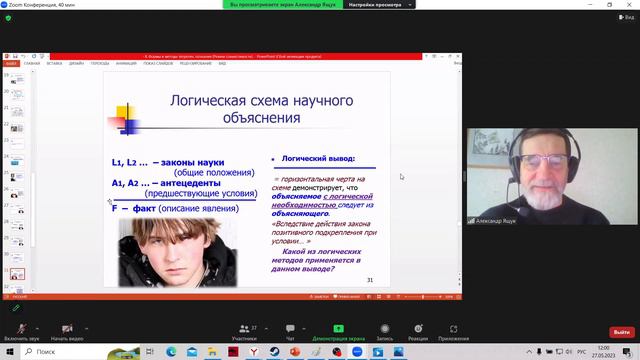Open Приложения apps panel
Viewport: 640px width, 360px height.
(x=453, y=332)
